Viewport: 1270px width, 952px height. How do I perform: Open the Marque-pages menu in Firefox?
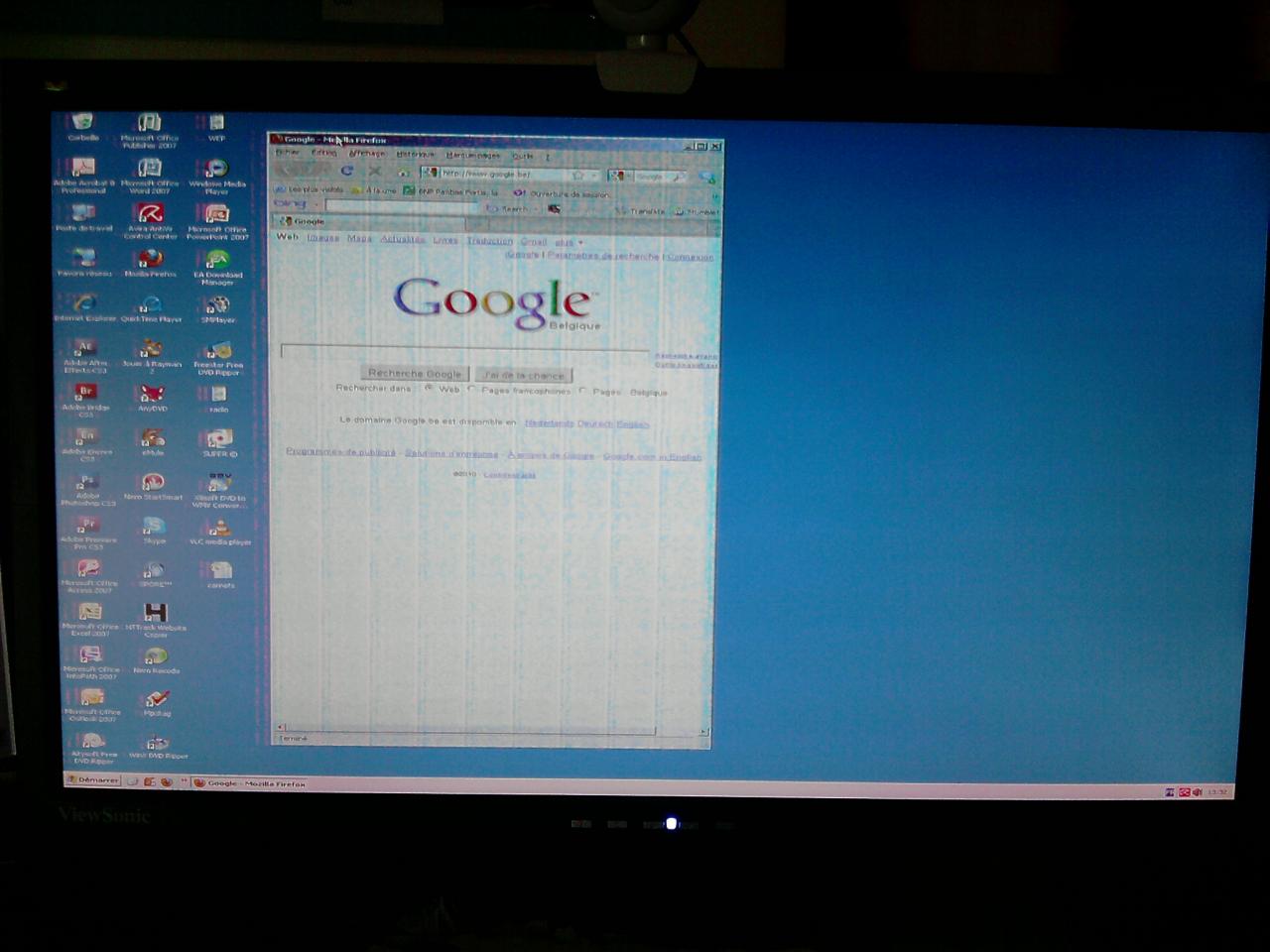472,155
